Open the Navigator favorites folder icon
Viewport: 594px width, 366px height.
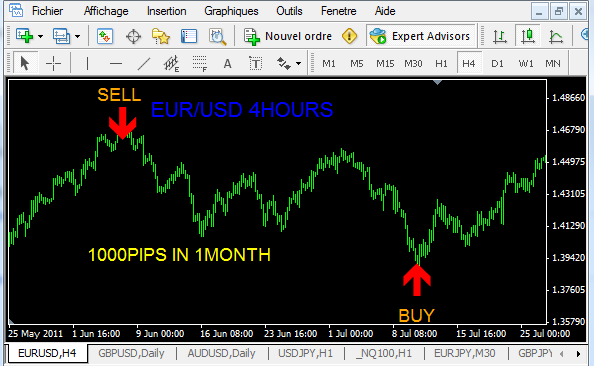coord(161,36)
